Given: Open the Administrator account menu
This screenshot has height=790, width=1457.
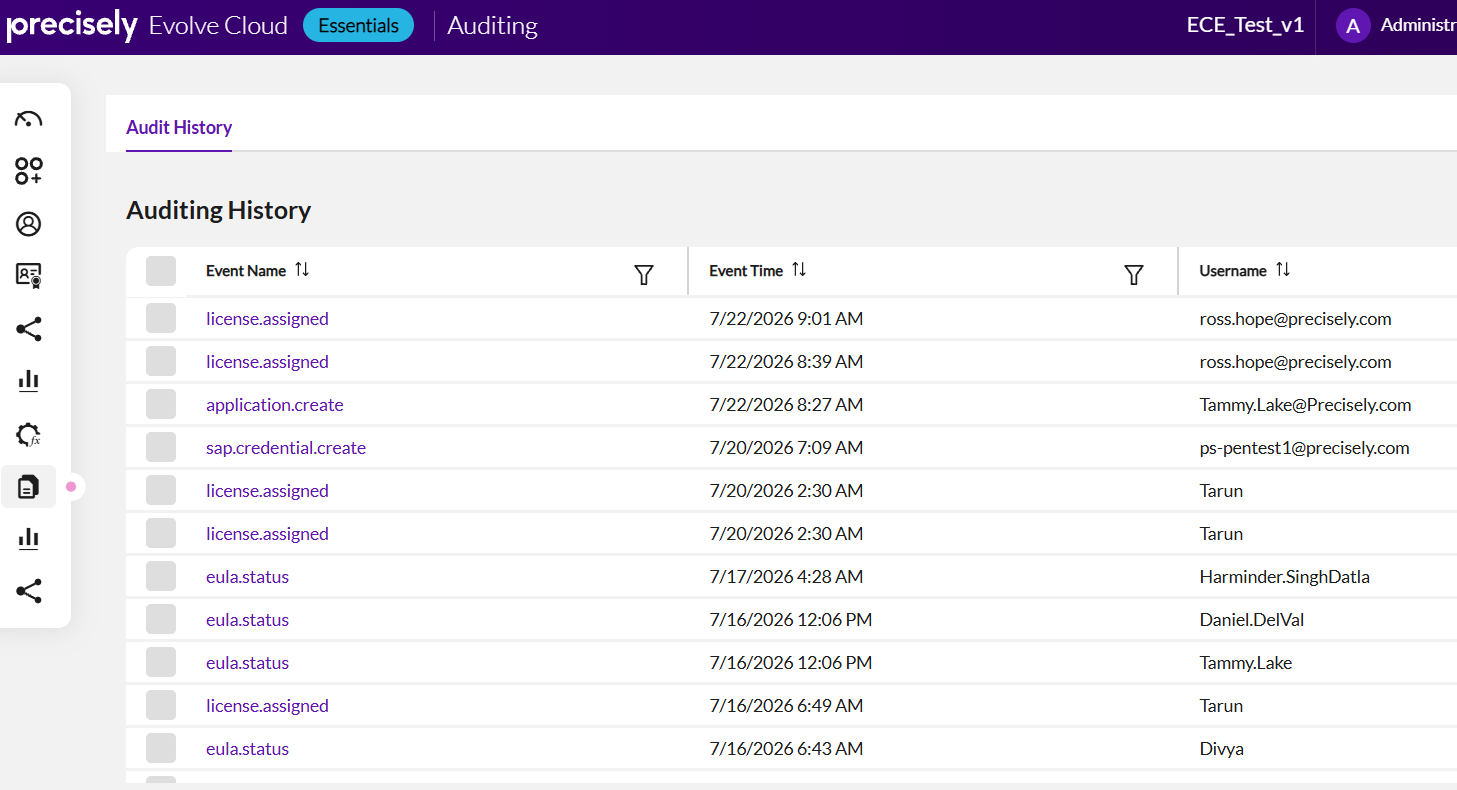Looking at the screenshot, I should pos(1418,26).
